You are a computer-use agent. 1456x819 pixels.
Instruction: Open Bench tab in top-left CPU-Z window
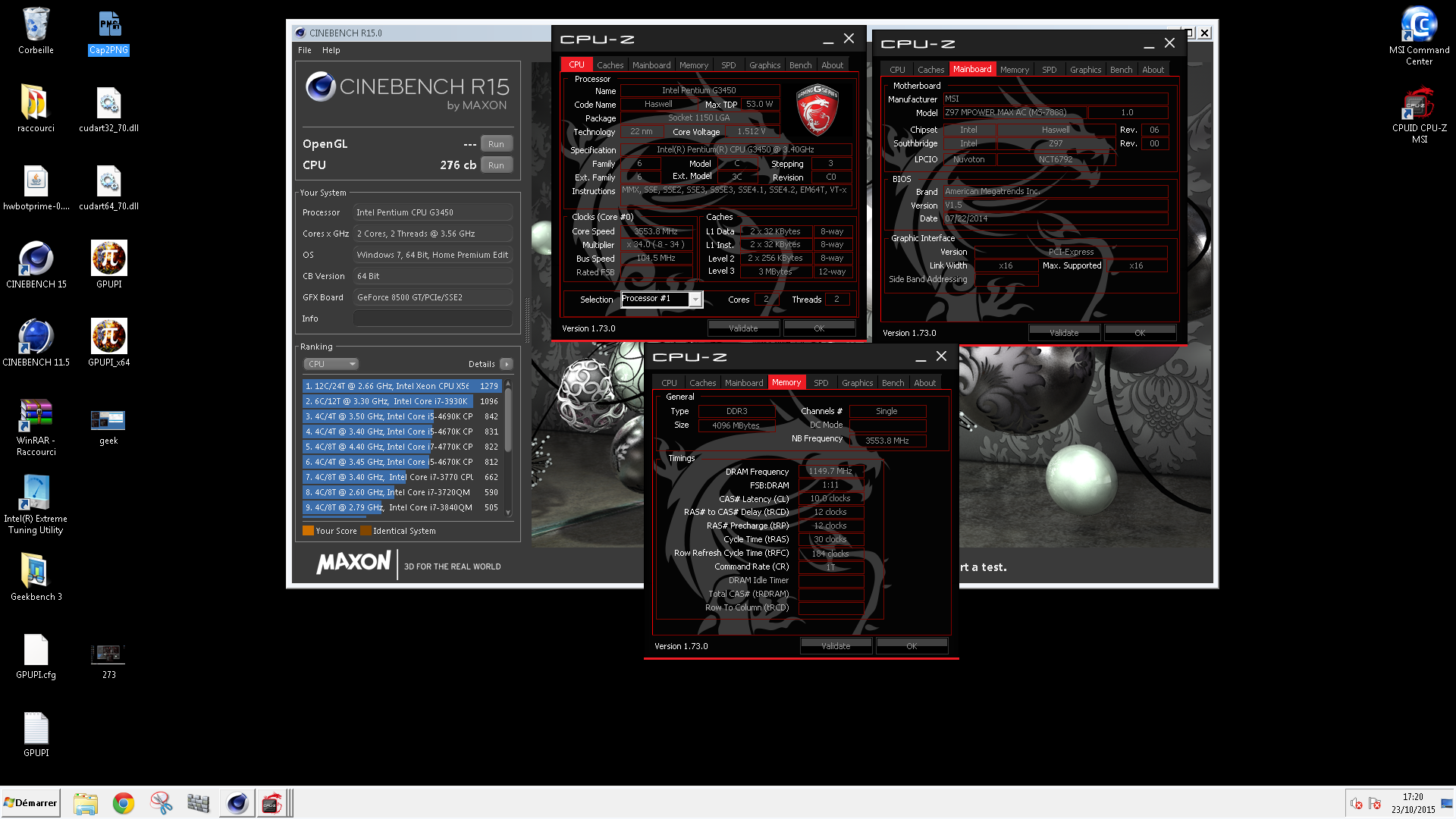click(800, 65)
